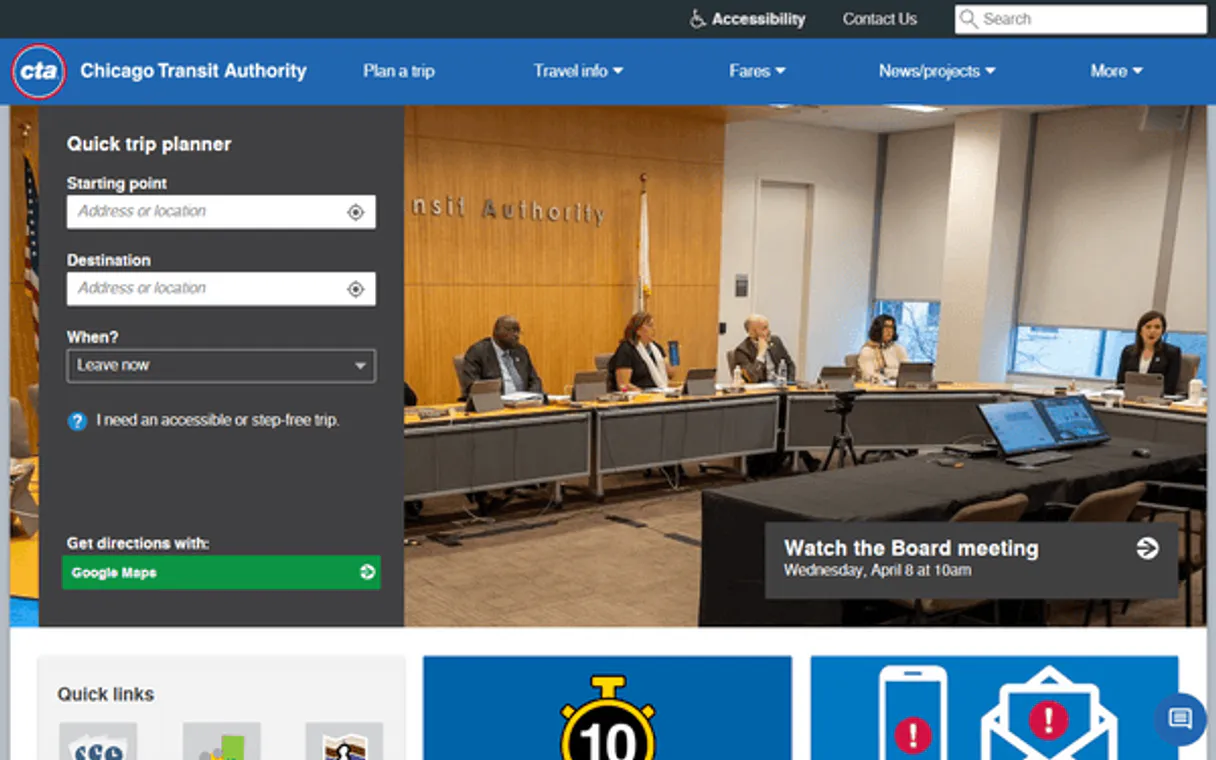The width and height of the screenshot is (1216, 760).
Task: Get directions with Google Maps button
Action: 221,572
